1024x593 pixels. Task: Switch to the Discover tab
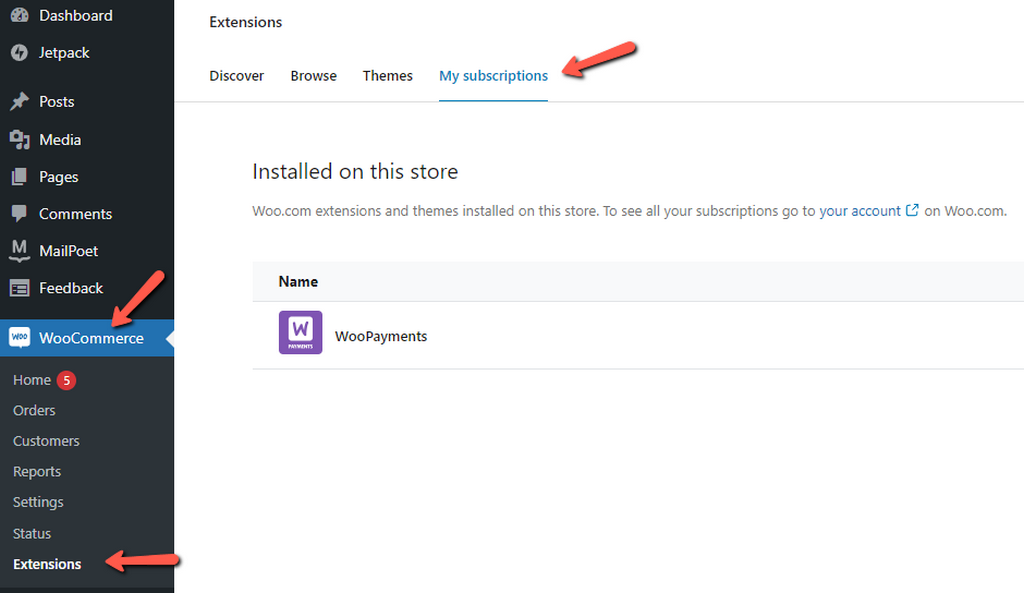tap(236, 75)
